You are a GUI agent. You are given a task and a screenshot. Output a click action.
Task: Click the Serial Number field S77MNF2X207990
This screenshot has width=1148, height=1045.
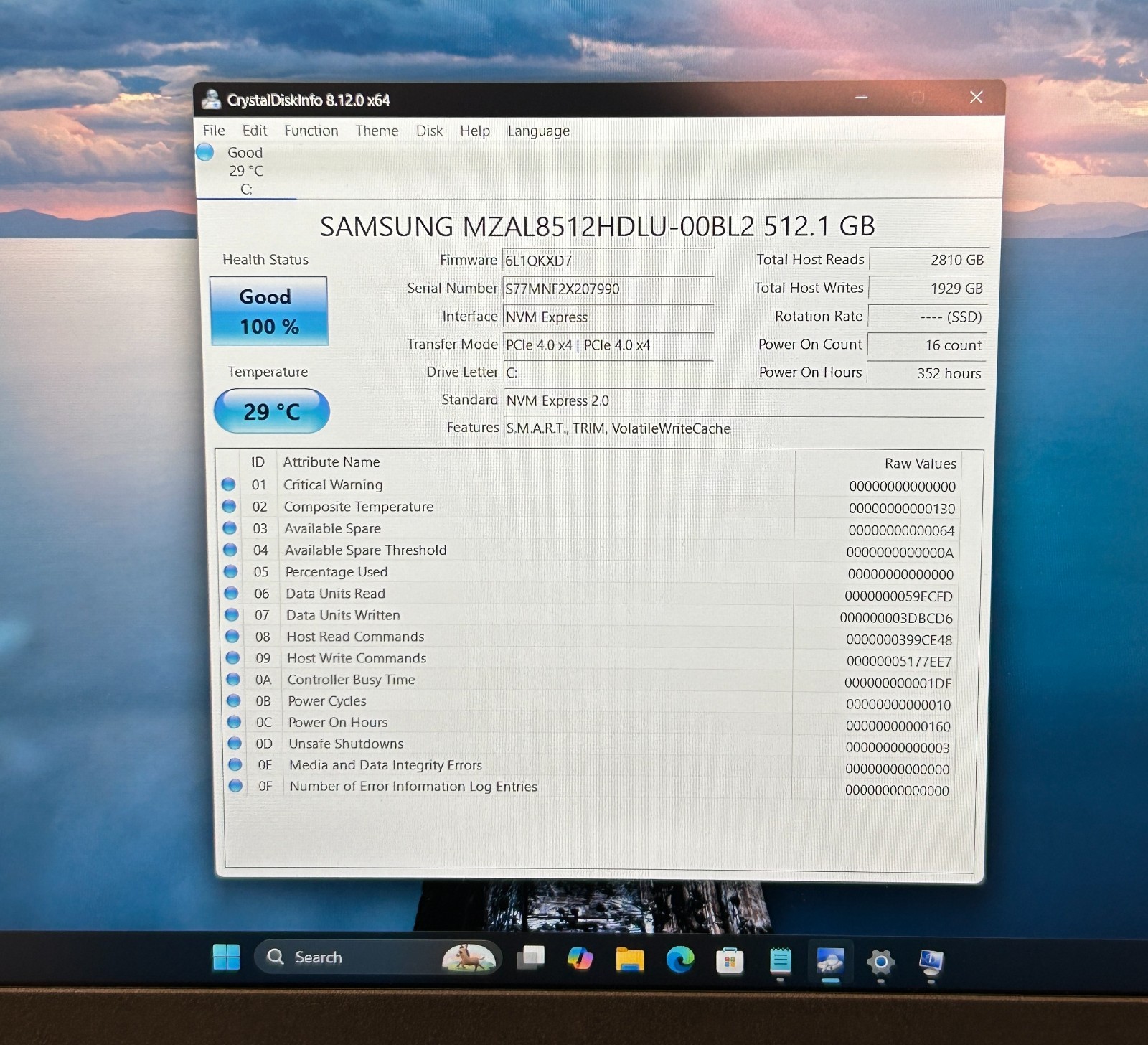[x=608, y=289]
